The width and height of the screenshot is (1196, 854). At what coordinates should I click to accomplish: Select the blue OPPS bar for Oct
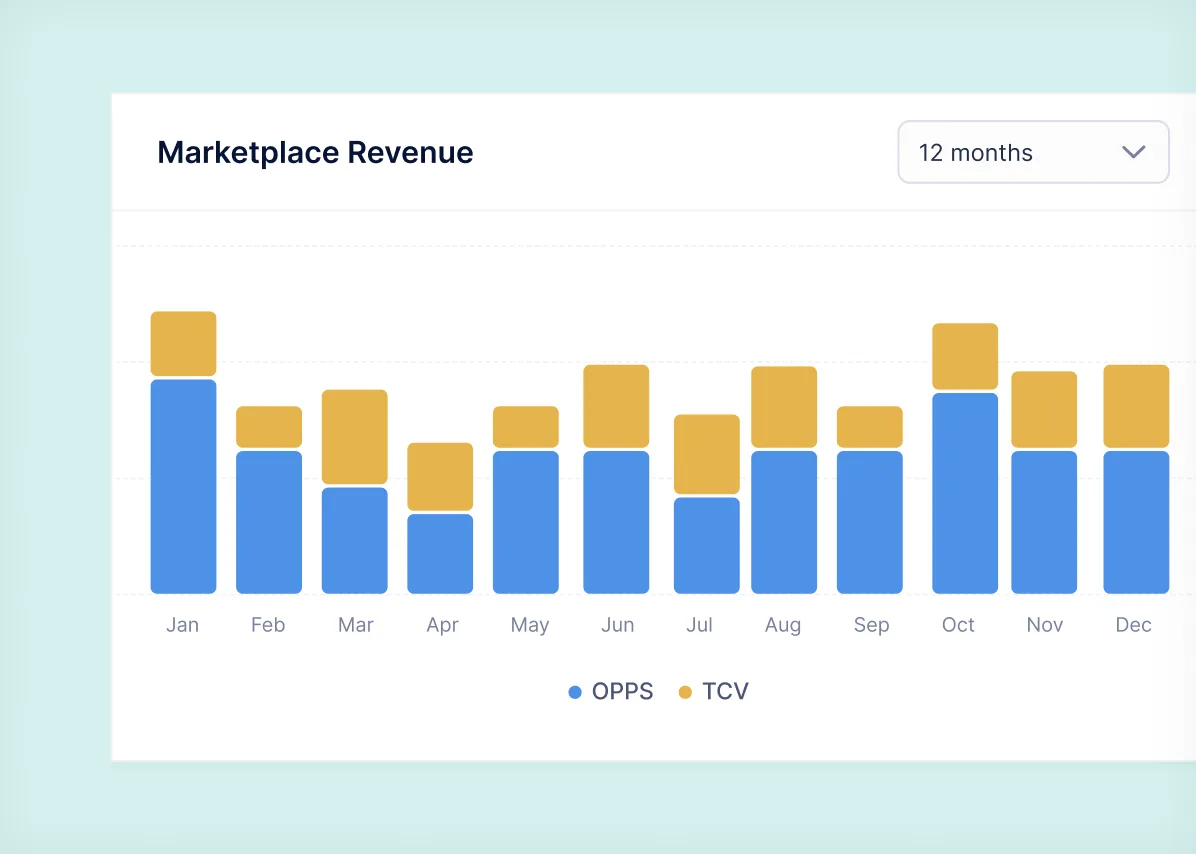pos(965,493)
